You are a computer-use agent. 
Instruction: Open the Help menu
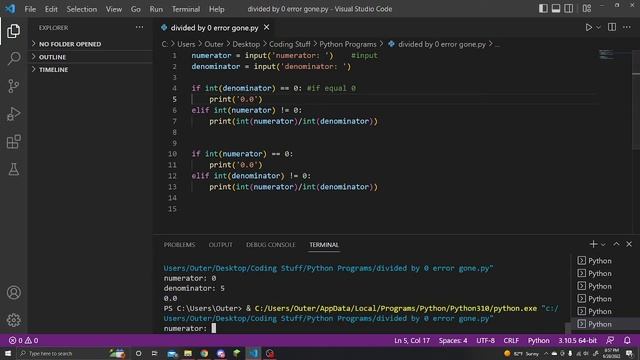click(x=217, y=9)
